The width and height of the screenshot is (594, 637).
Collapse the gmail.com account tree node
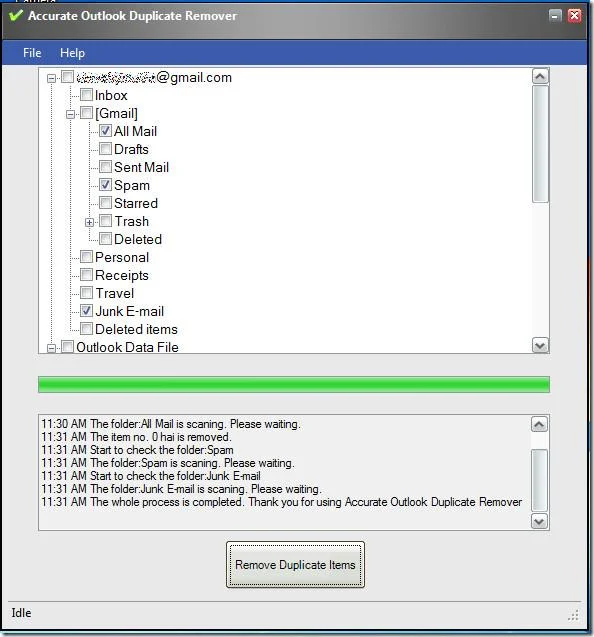click(51, 78)
